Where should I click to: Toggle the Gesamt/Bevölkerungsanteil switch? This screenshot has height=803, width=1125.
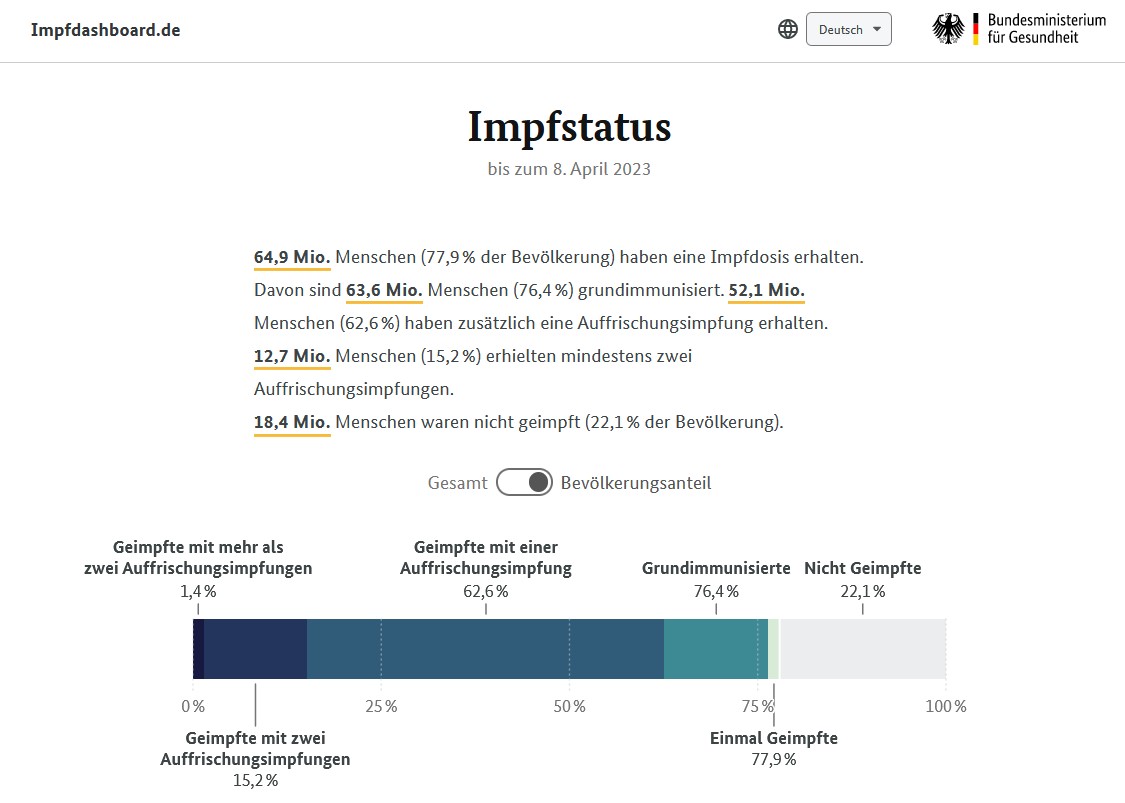click(x=524, y=483)
